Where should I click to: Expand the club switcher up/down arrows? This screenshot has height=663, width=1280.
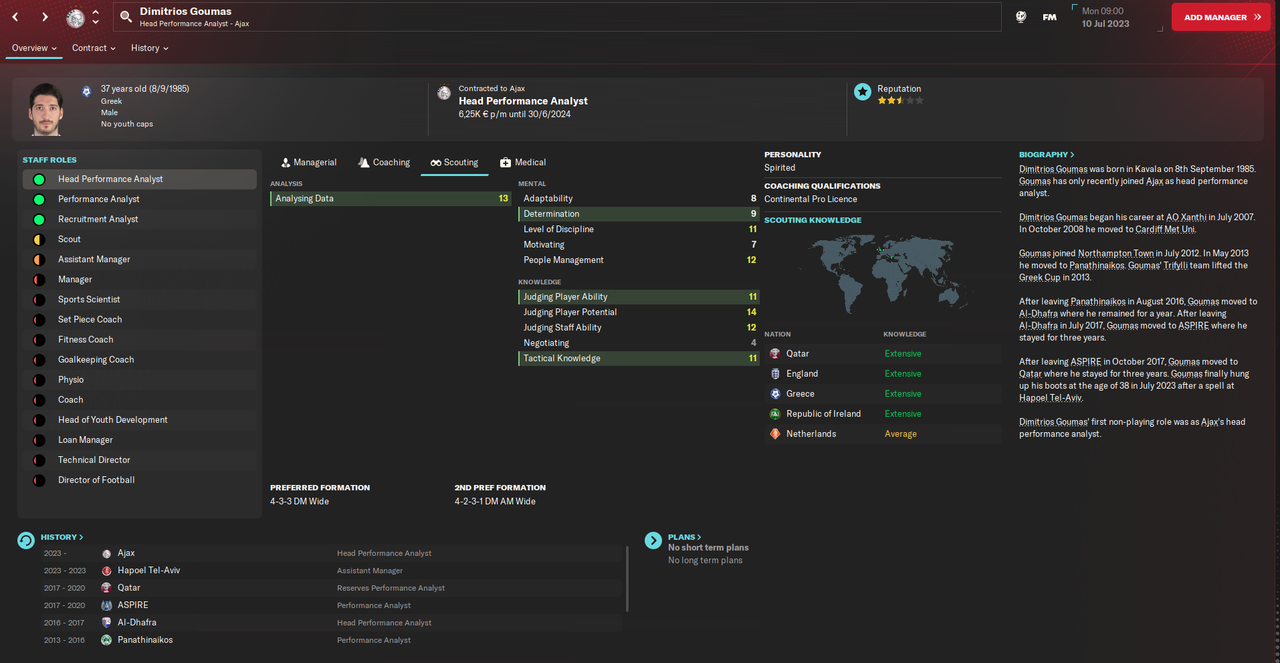pyautogui.click(x=95, y=17)
